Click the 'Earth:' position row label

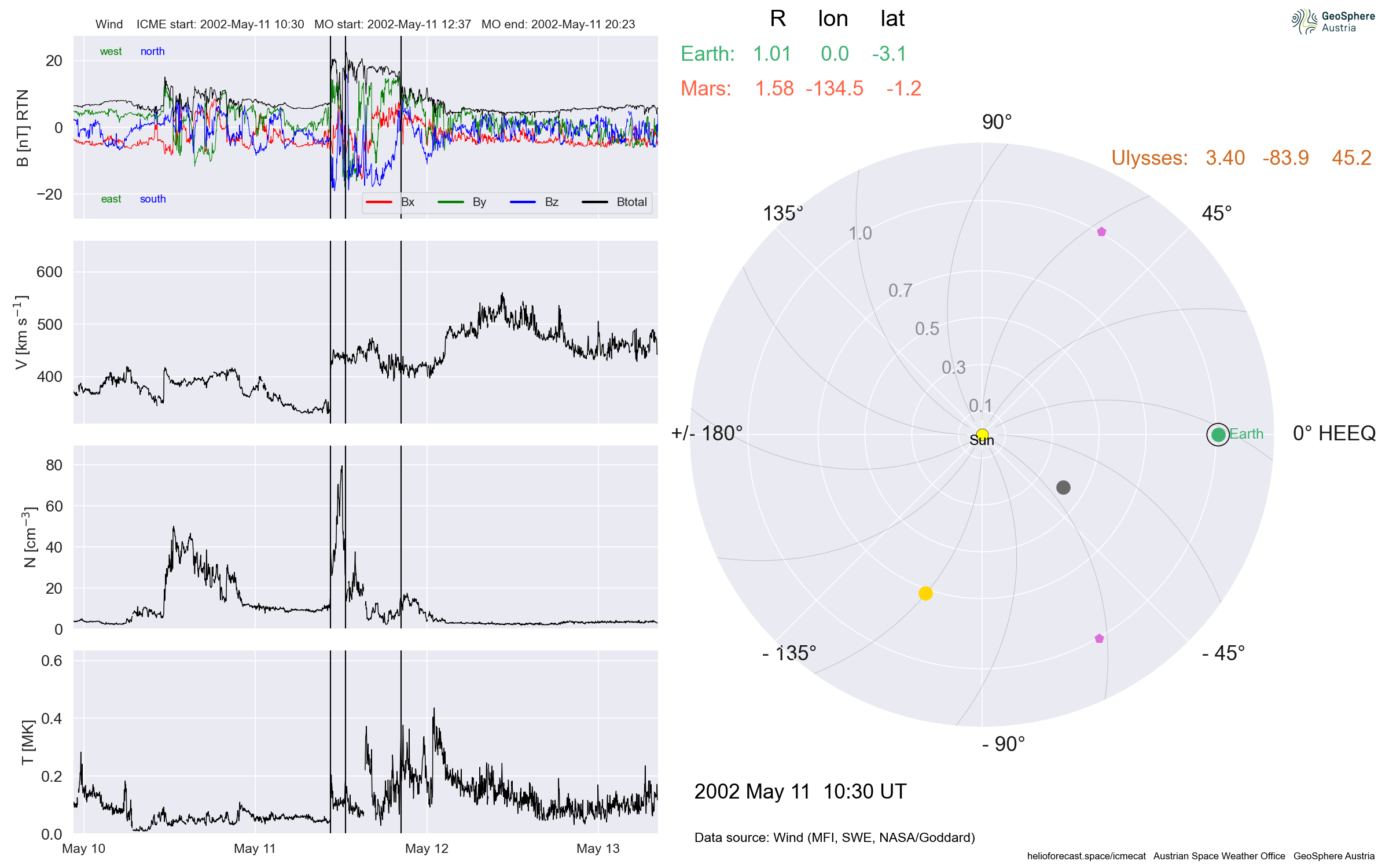[708, 54]
